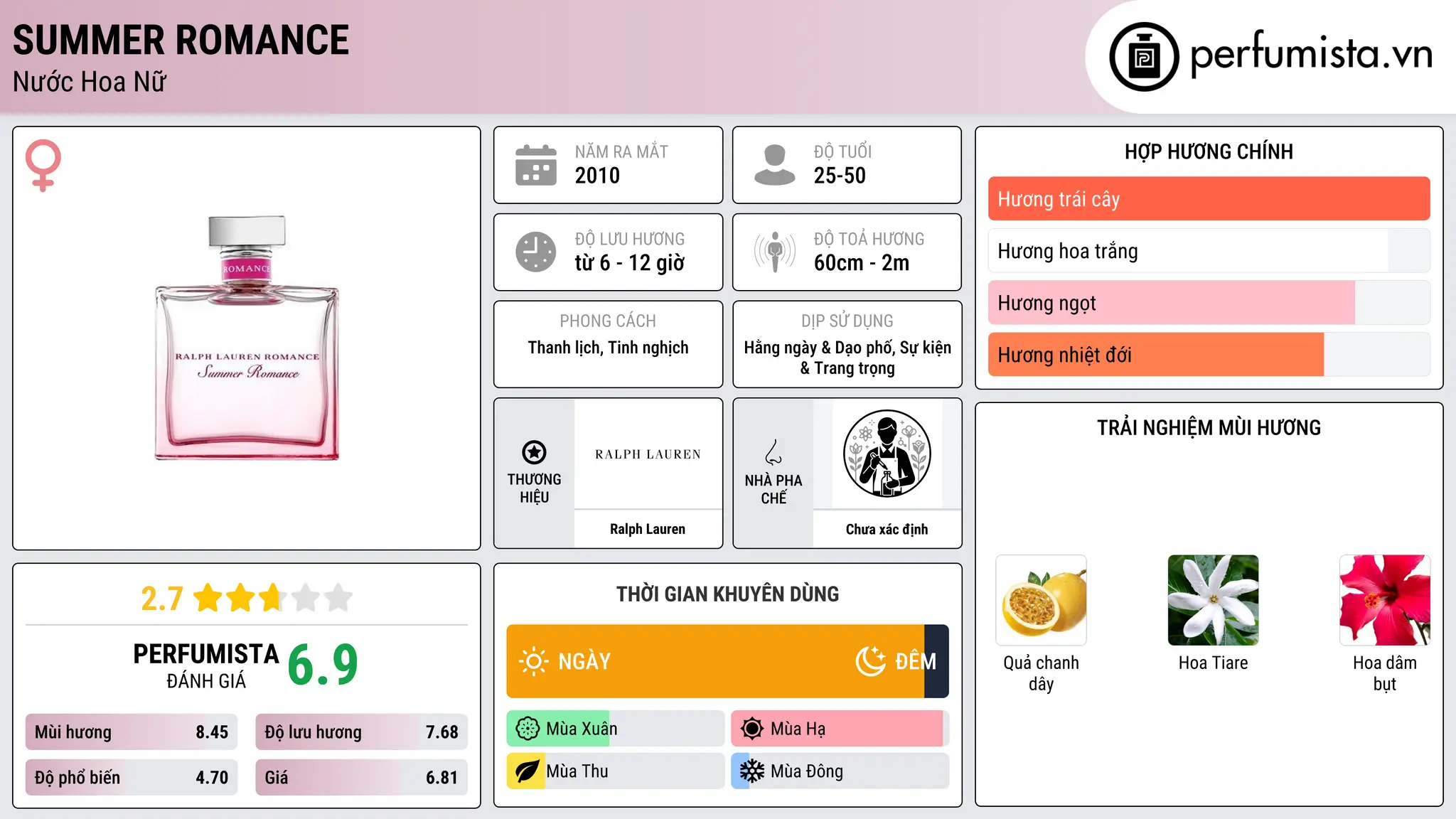Click the TRẢI NGHIỆM MÙI HƯƠNG heading

pos(1209,427)
